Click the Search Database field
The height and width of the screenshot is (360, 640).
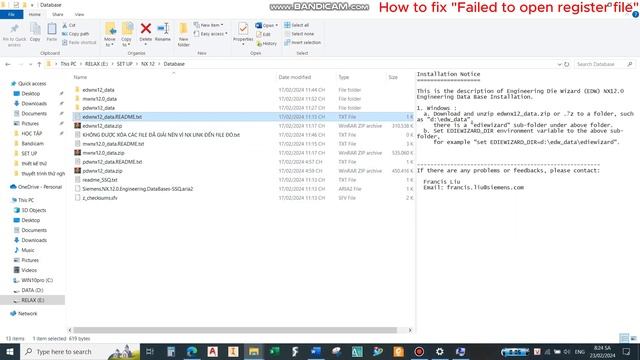tap(604, 64)
